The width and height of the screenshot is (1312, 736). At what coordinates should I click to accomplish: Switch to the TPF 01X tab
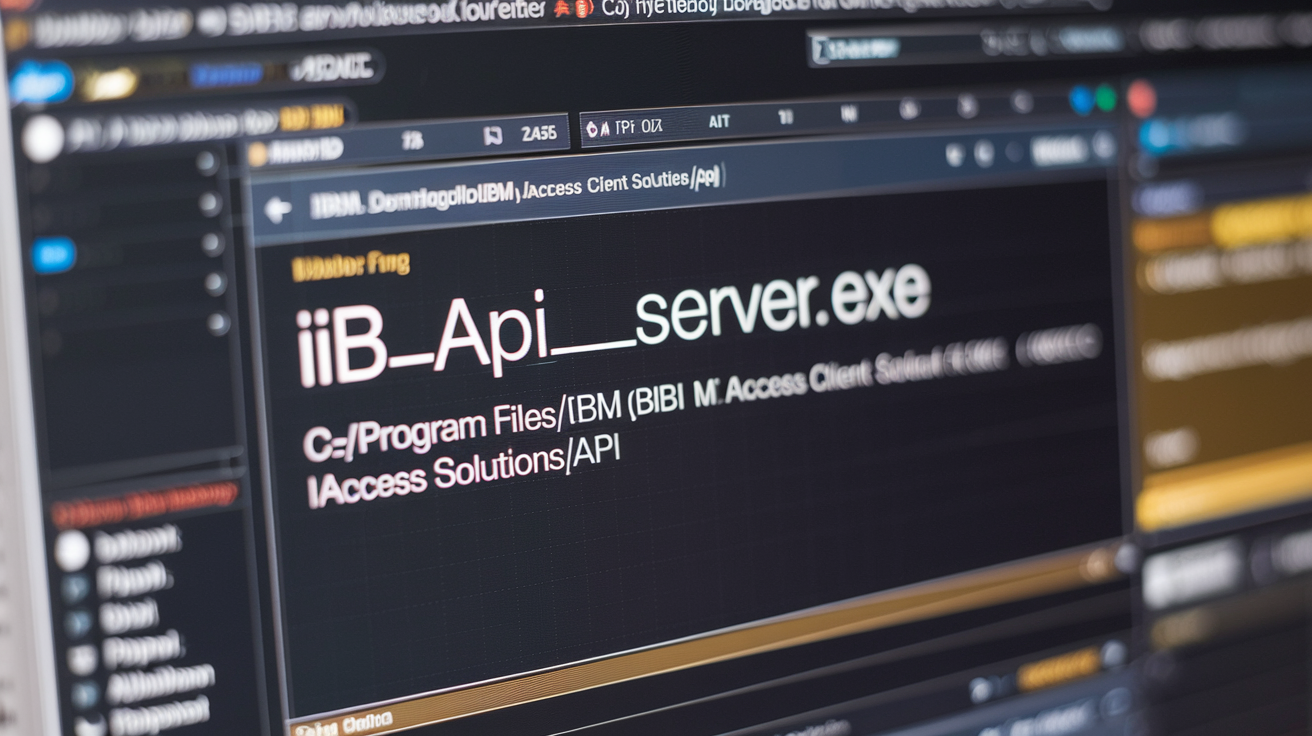(x=638, y=126)
